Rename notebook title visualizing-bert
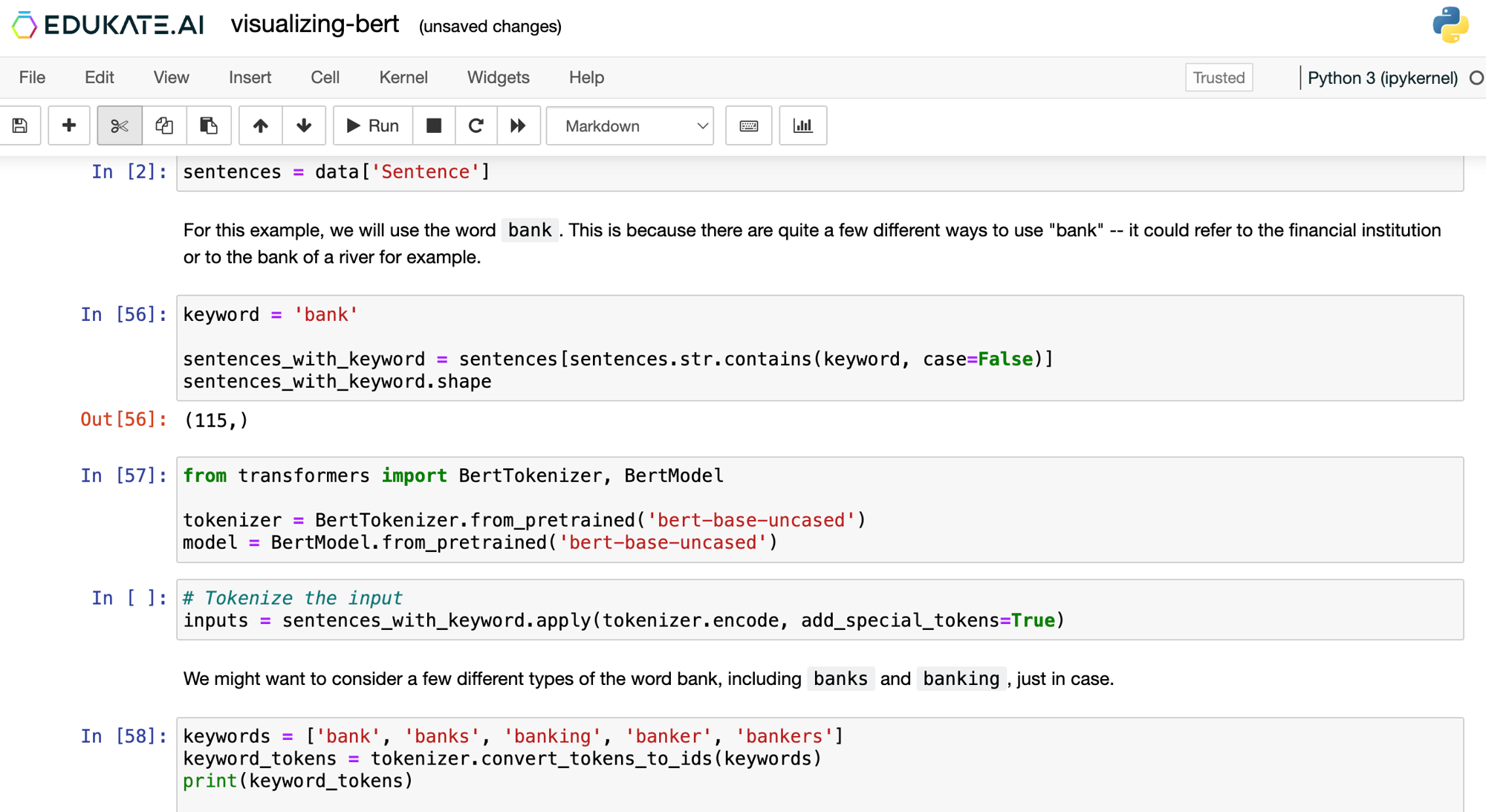The width and height of the screenshot is (1486, 812). pyautogui.click(x=315, y=25)
